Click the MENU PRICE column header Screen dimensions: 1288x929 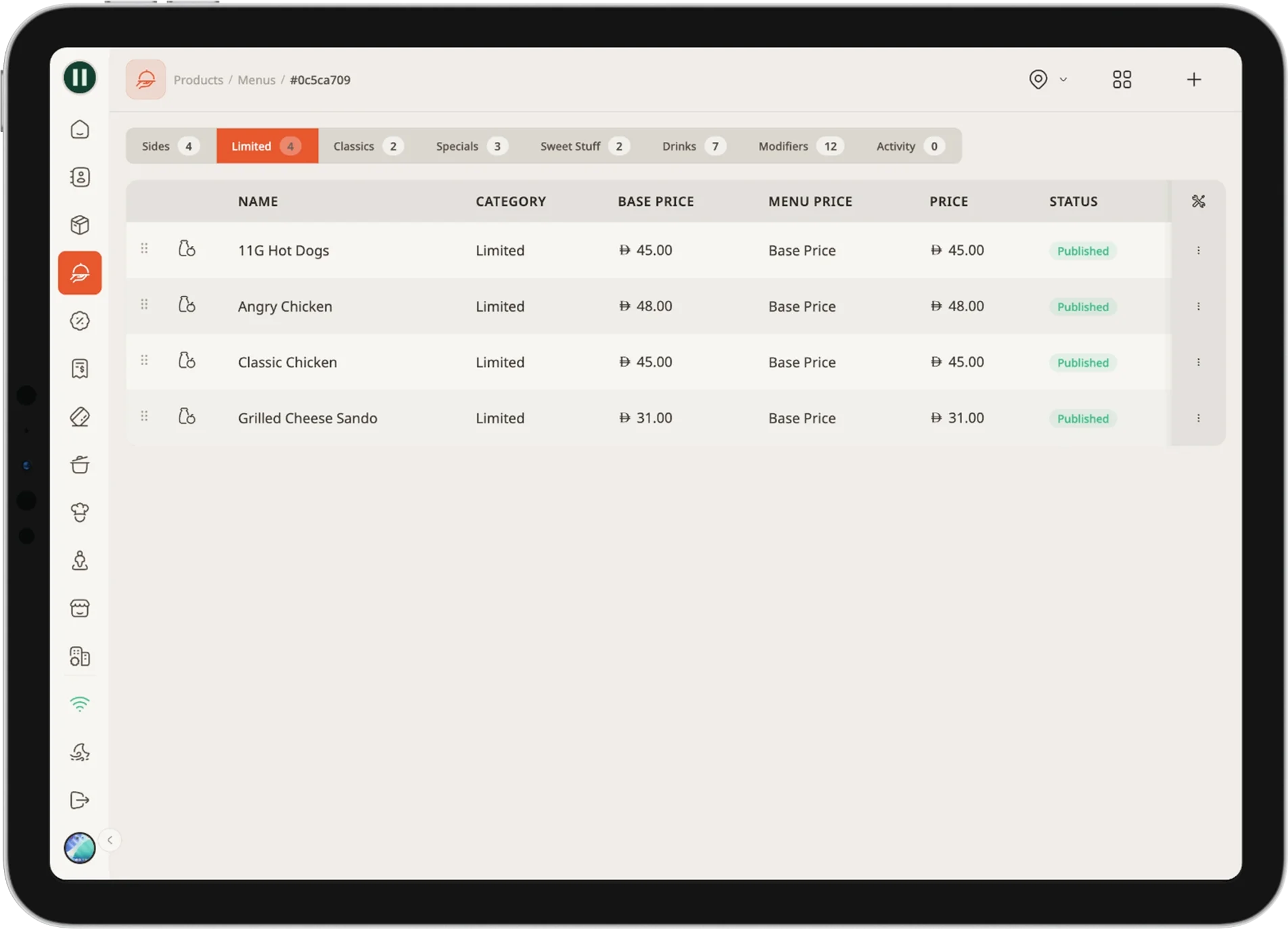(810, 201)
